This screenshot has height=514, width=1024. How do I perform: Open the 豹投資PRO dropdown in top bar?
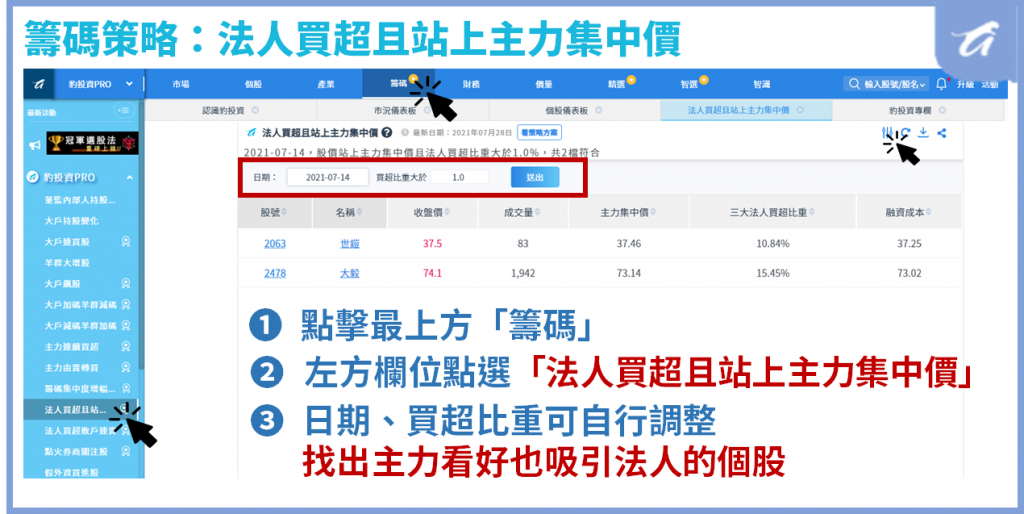click(101, 84)
